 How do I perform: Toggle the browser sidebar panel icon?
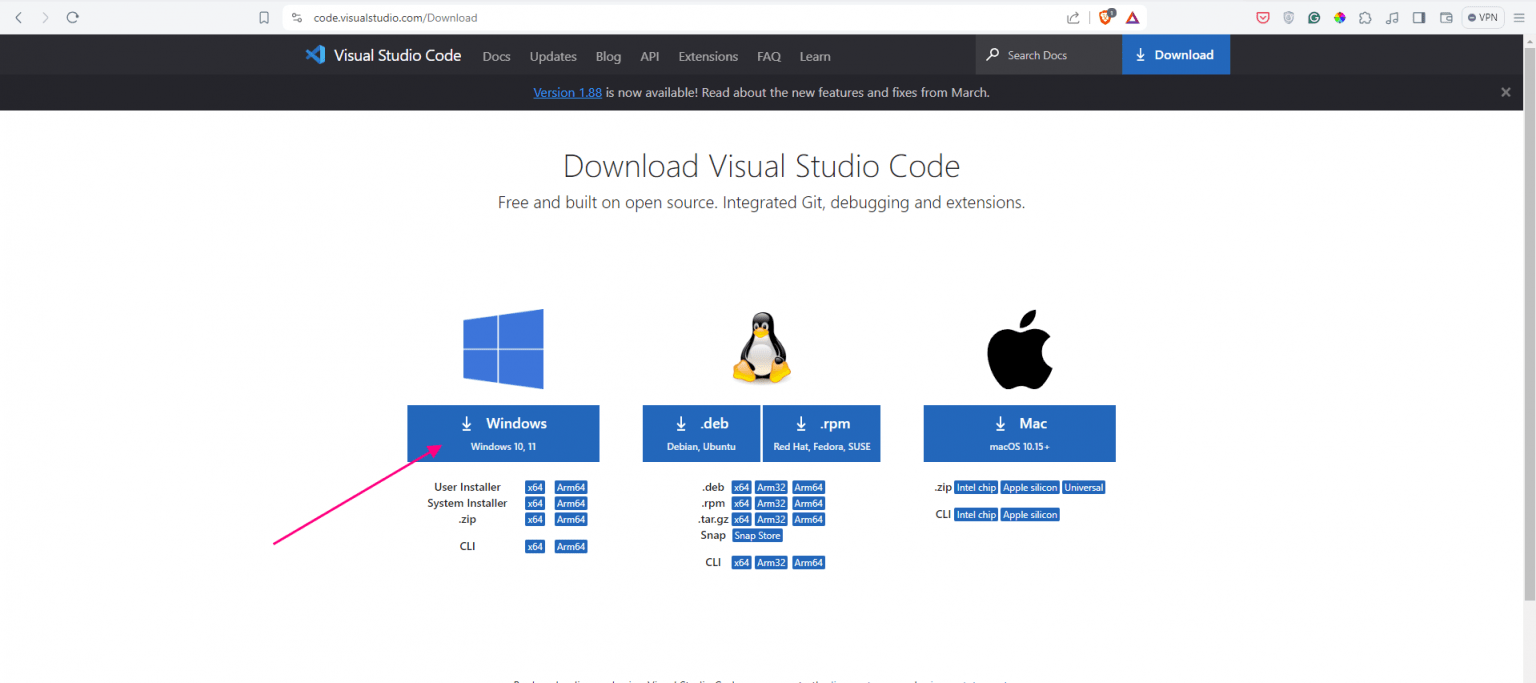coord(1418,17)
